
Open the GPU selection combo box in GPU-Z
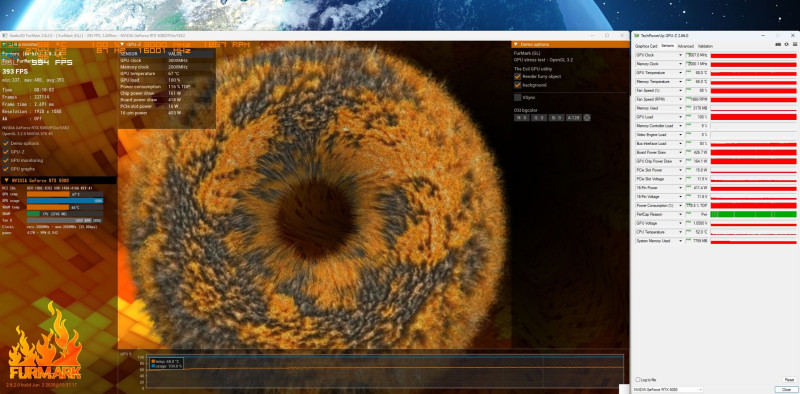pyautogui.click(x=667, y=389)
